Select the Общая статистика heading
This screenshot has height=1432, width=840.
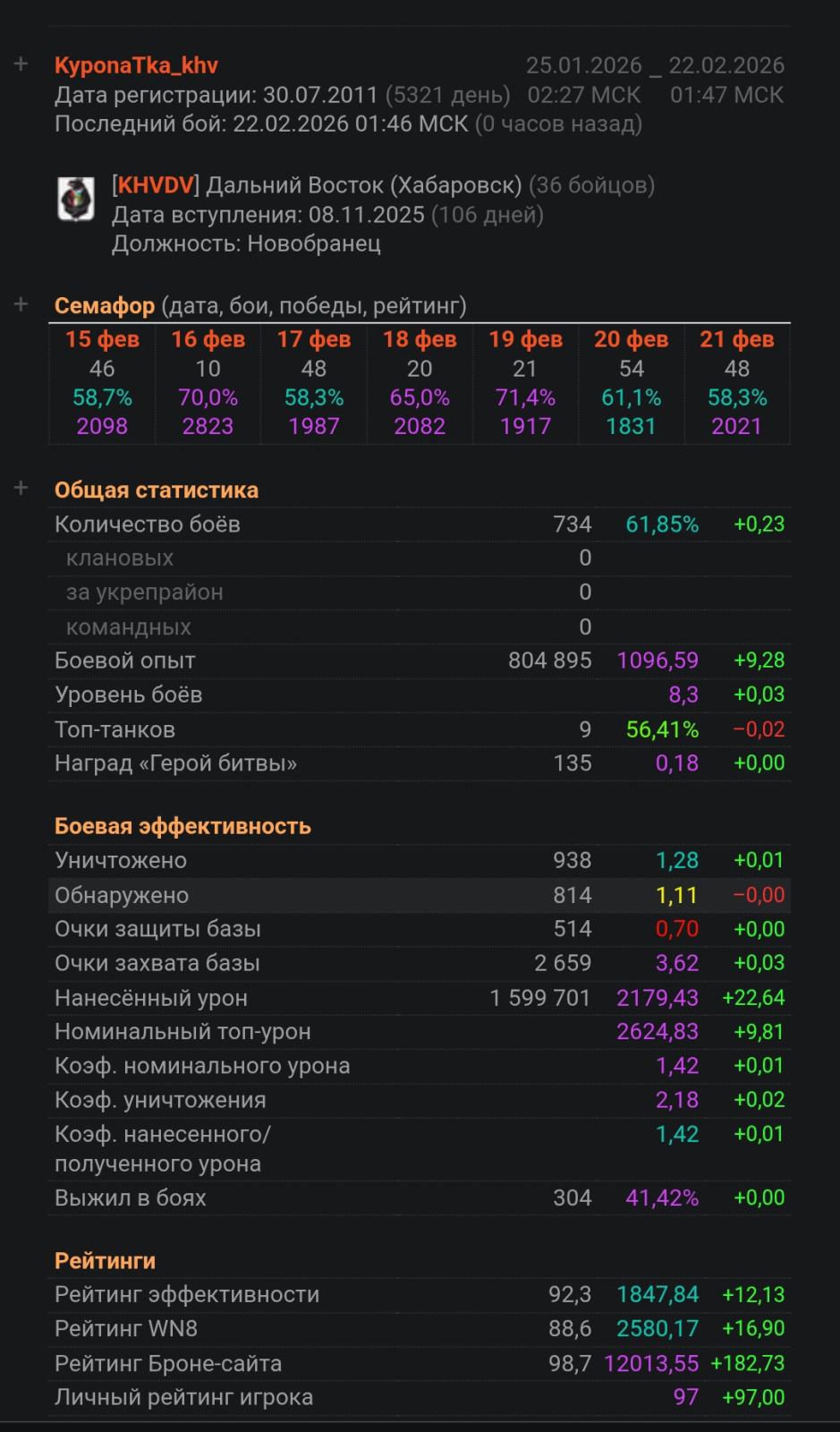[157, 490]
